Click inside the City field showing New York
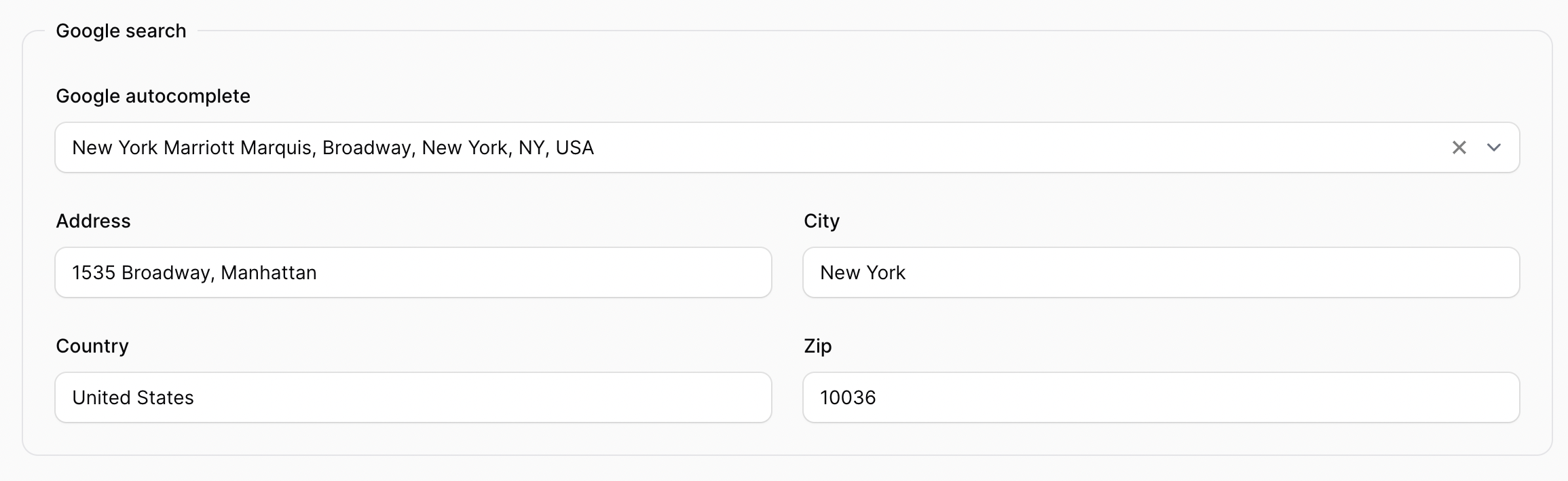The width and height of the screenshot is (1568, 481). click(1161, 272)
